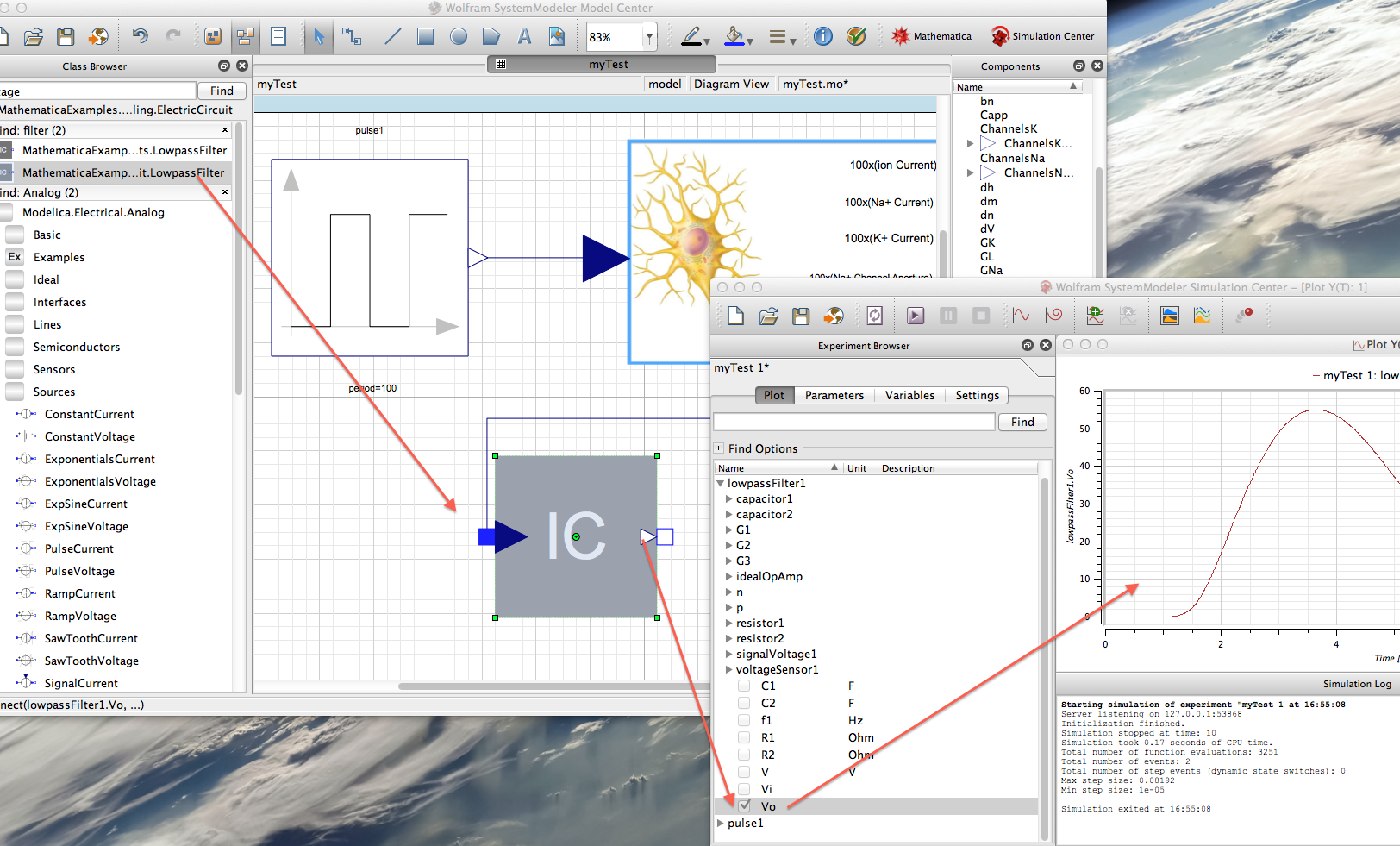Screen dimensions: 1400x846
Task: Open the zoom percentage dropdown
Action: click(648, 37)
